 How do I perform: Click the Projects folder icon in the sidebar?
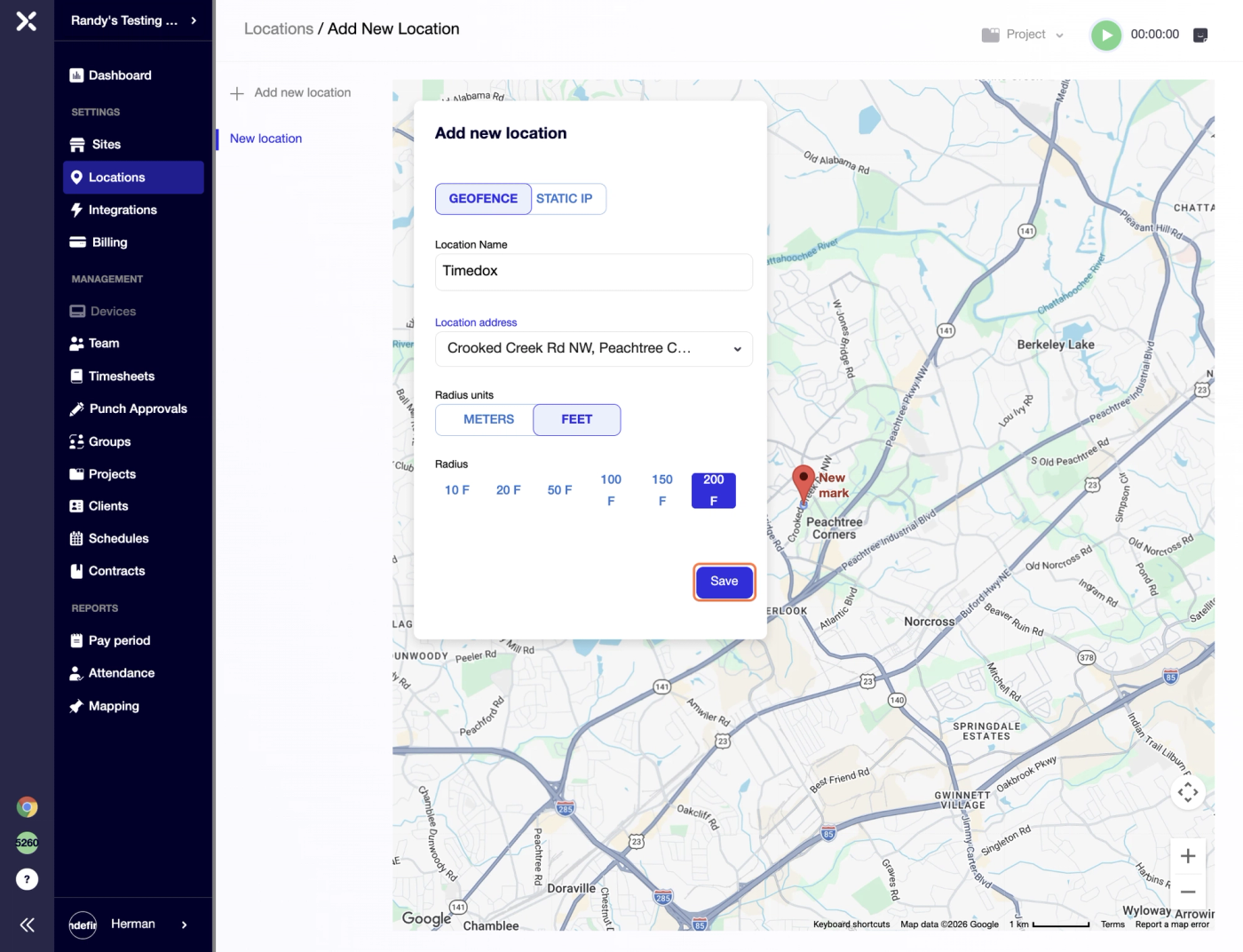(76, 474)
